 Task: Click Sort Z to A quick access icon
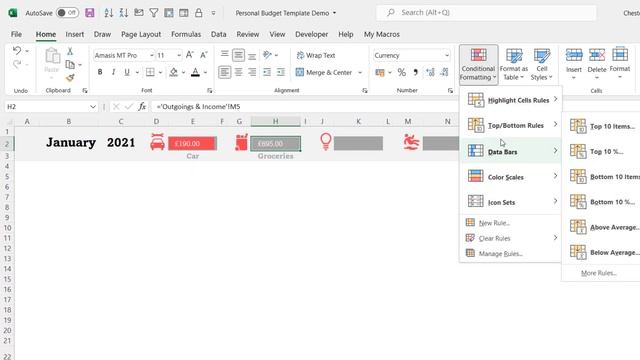(x=124, y=13)
